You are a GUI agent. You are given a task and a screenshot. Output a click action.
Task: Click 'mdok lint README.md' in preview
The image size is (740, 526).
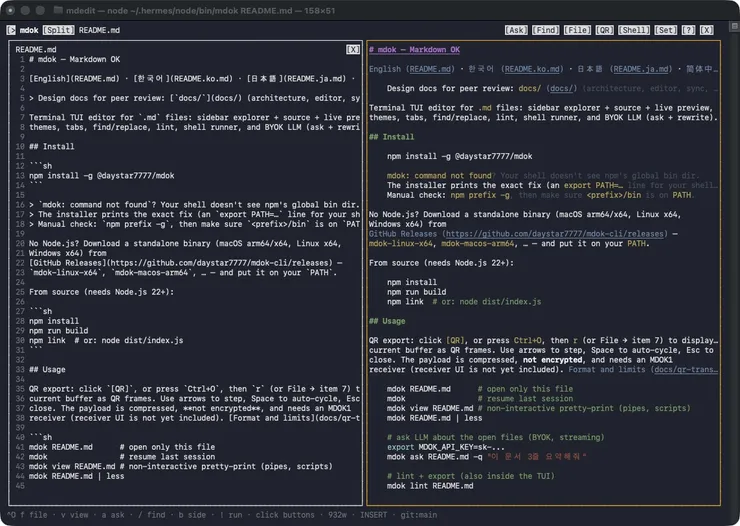click(430, 486)
